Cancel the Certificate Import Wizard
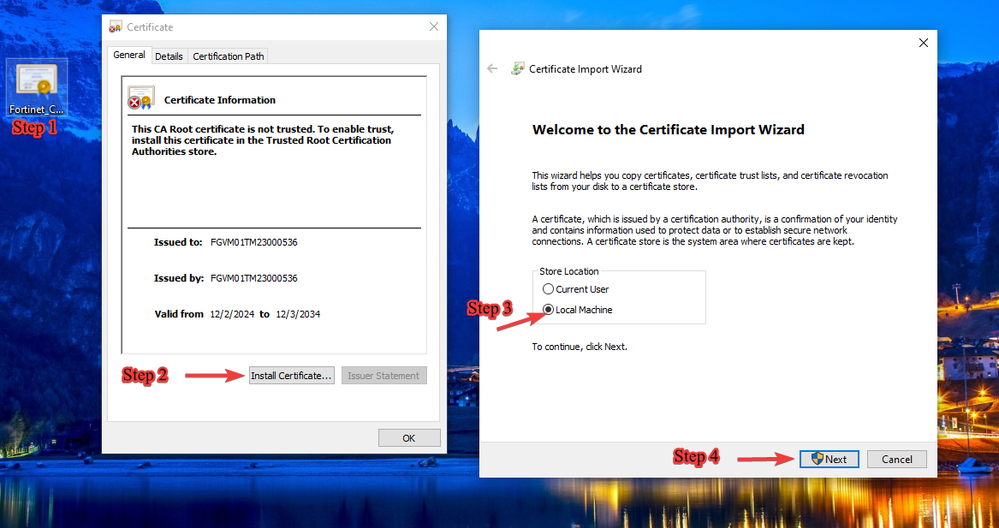Screen dimensions: 999x528 tap(897, 459)
